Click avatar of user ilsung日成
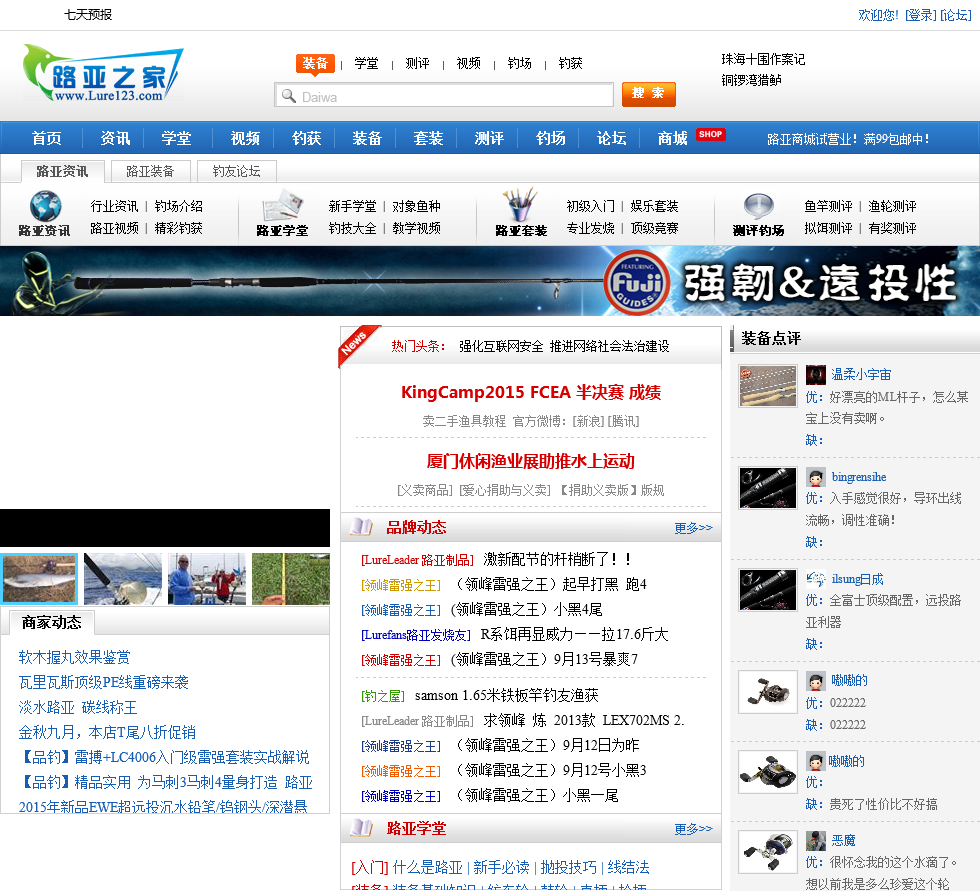This screenshot has width=980, height=891. click(x=816, y=579)
